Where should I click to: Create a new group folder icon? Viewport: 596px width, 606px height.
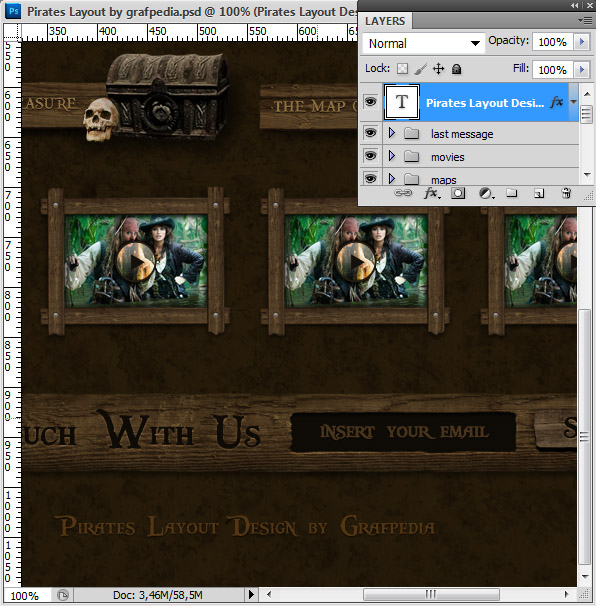(x=512, y=192)
